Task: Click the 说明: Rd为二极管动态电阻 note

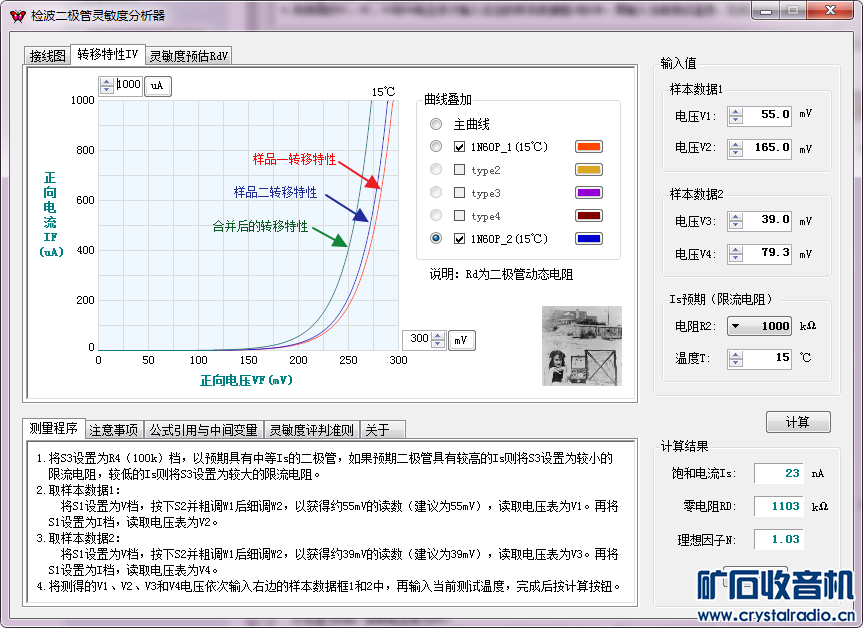Action: (x=501, y=274)
